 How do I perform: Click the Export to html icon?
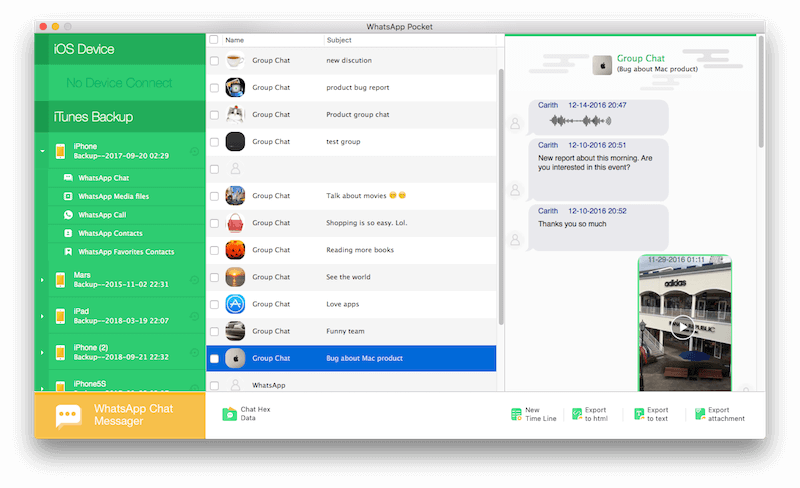coord(577,414)
